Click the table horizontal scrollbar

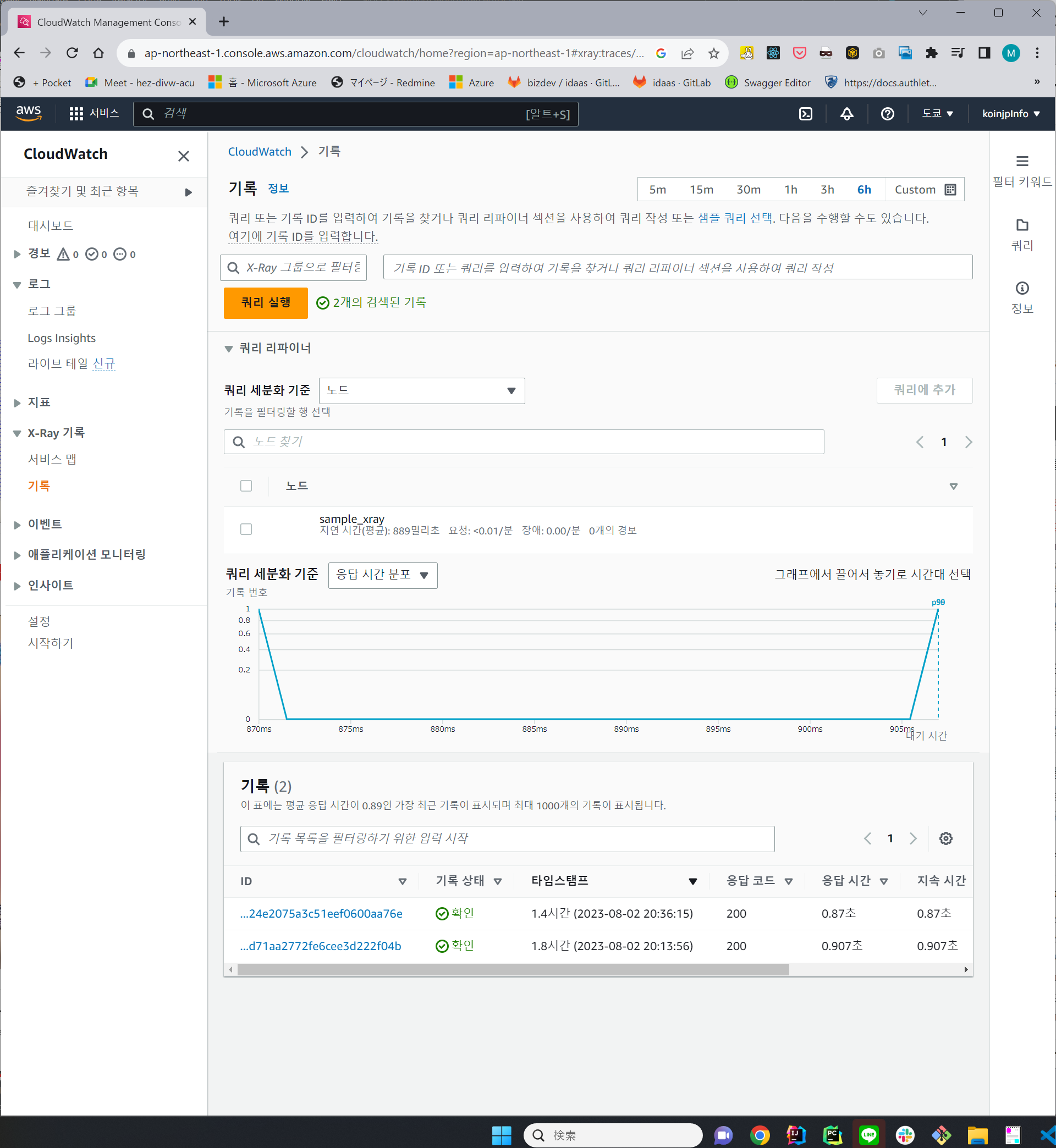coord(513,969)
